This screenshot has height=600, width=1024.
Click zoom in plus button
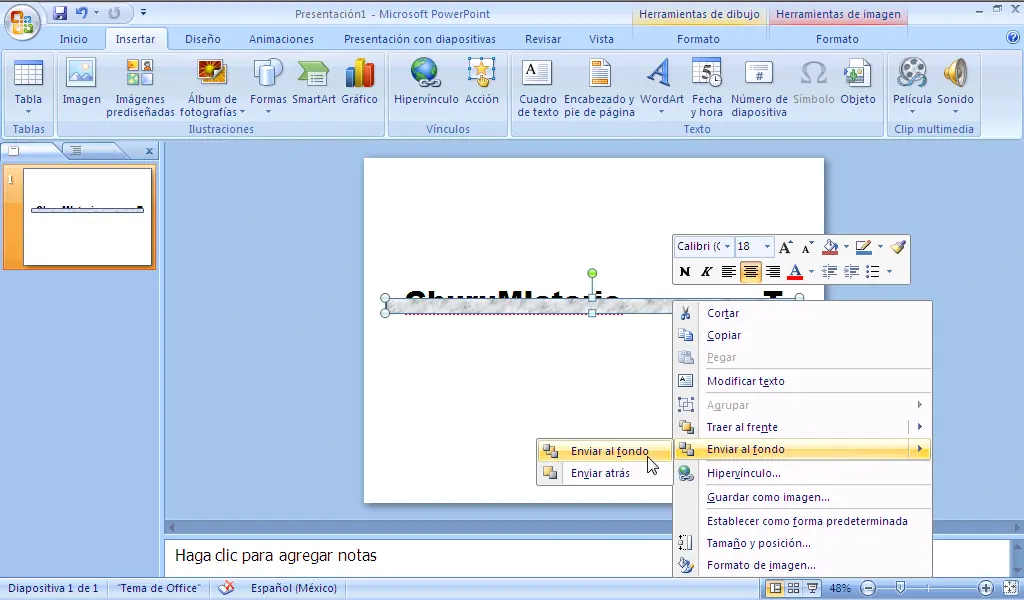985,588
